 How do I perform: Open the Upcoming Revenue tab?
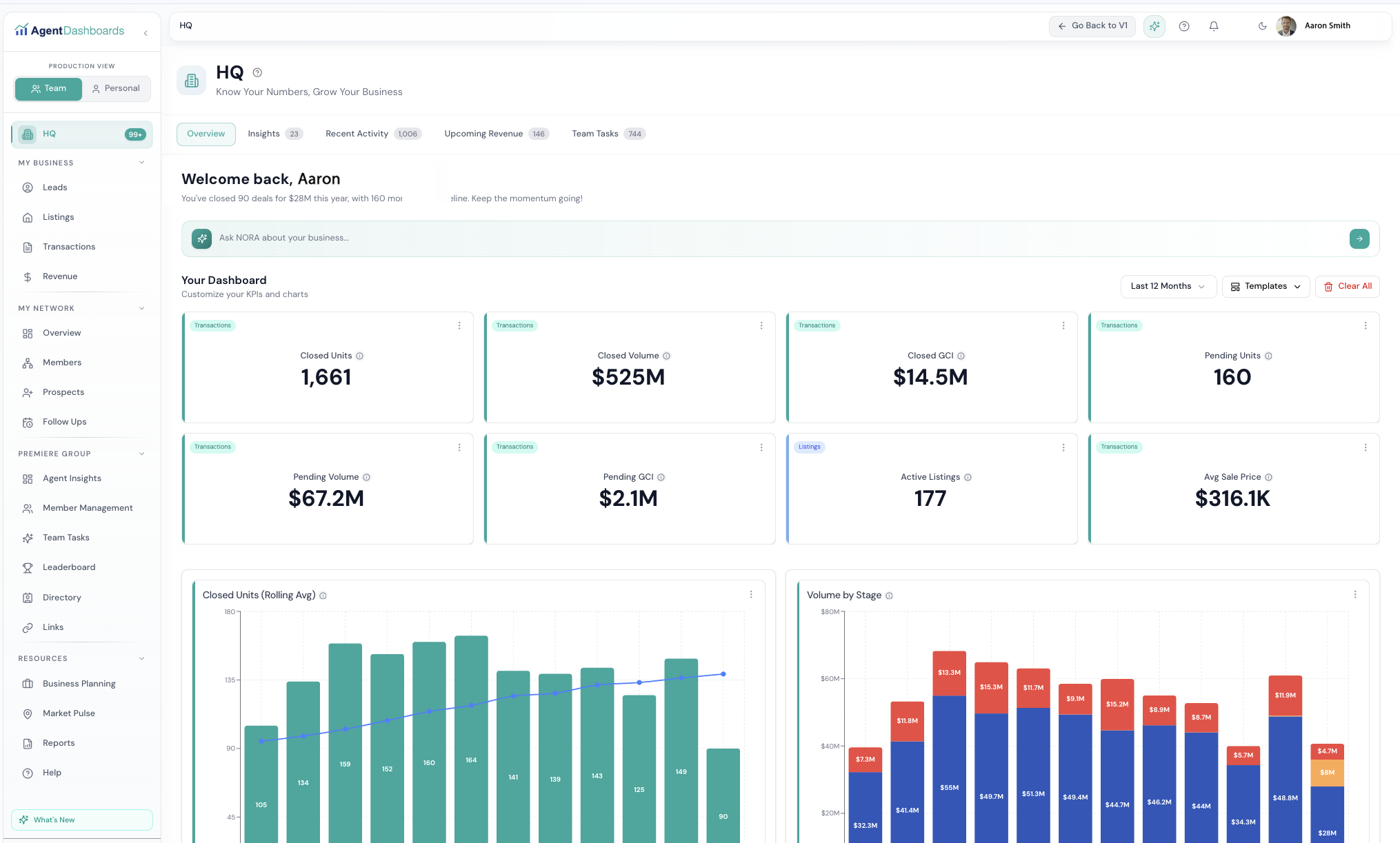coord(483,134)
